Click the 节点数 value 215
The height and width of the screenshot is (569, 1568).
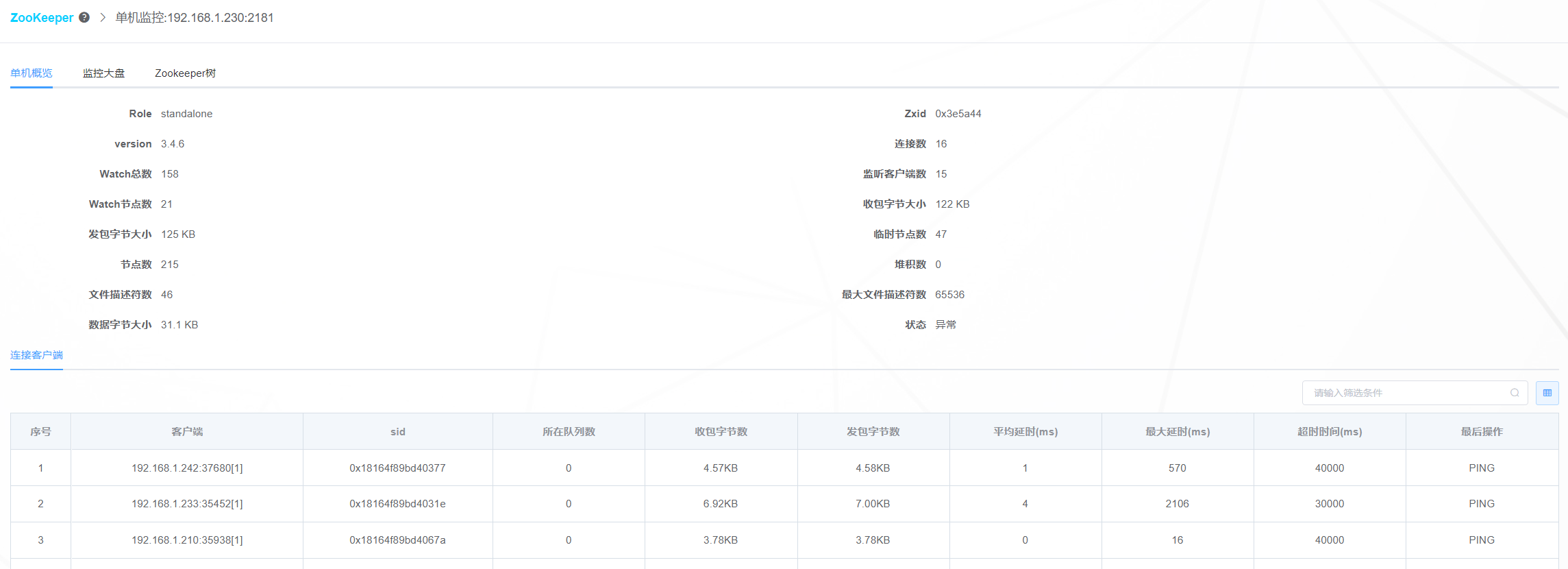click(x=170, y=265)
